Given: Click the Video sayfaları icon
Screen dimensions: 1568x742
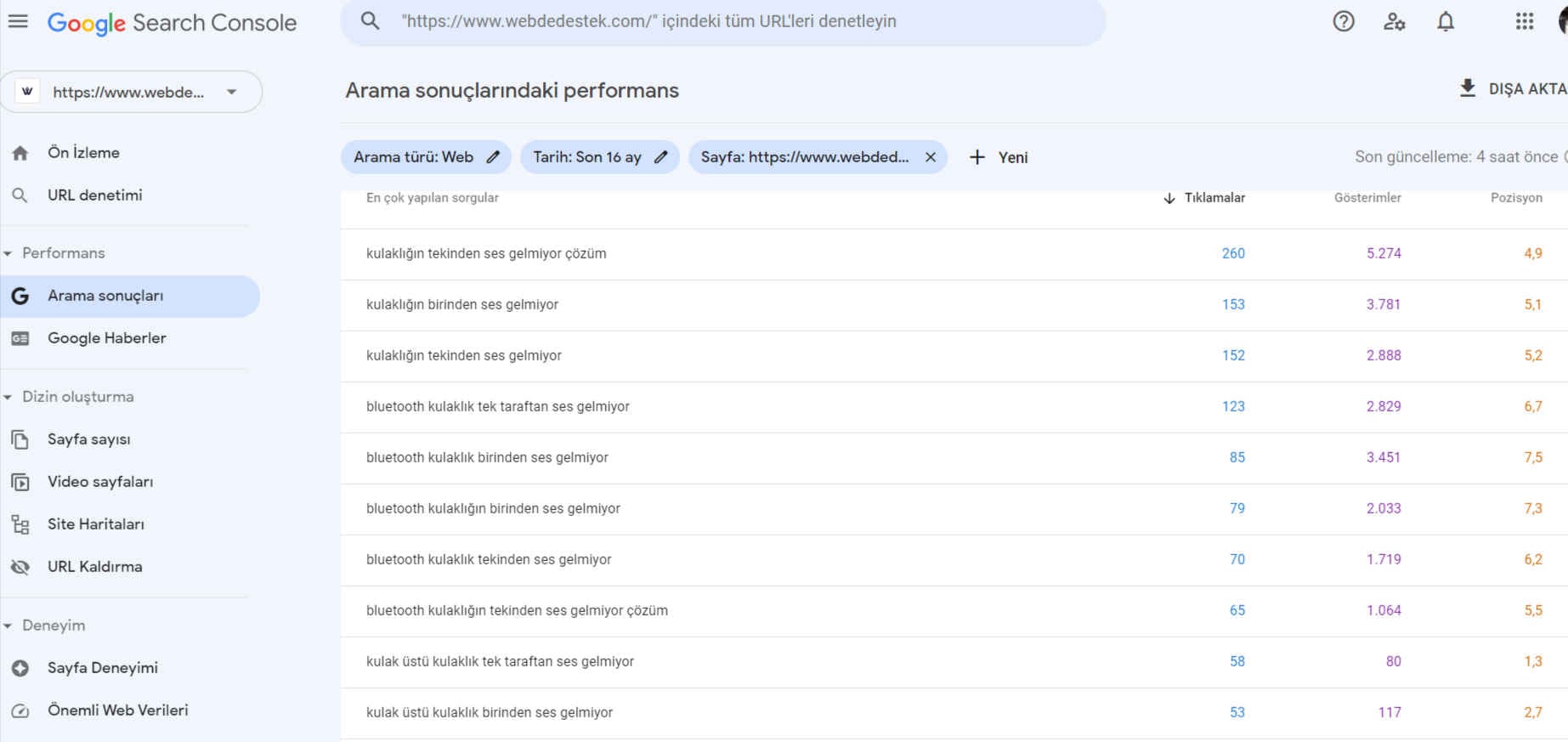Looking at the screenshot, I should (20, 482).
